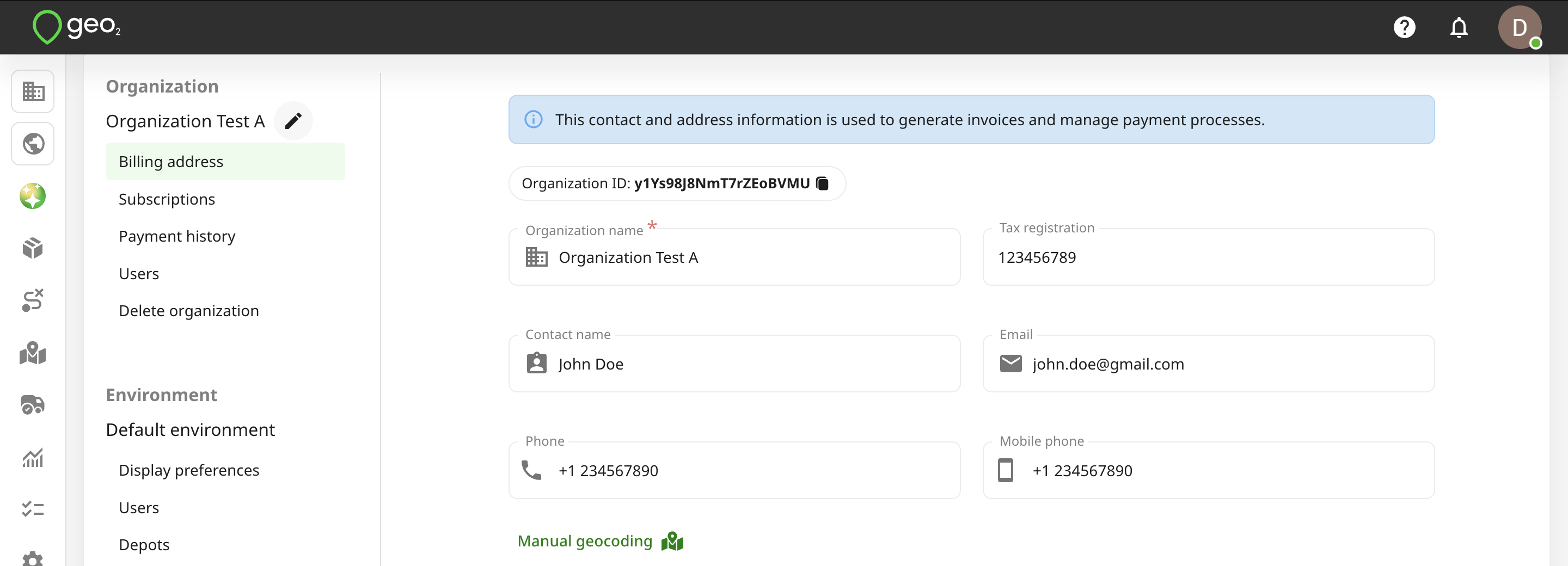Open the checklist sidebar icon

33,509
